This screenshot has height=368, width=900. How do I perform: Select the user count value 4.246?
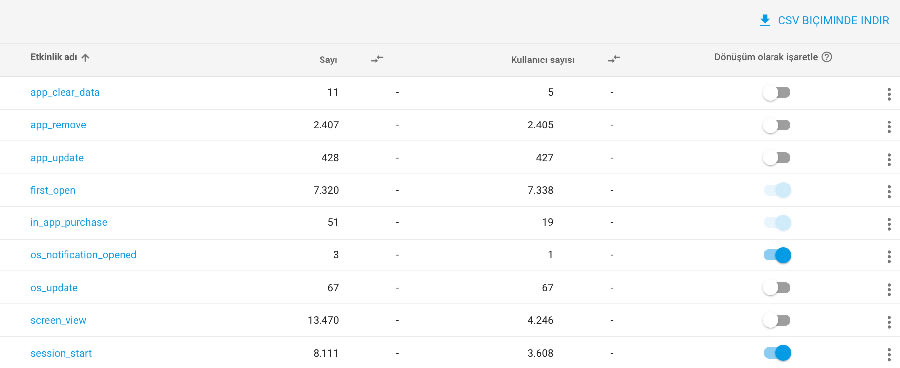tap(540, 320)
